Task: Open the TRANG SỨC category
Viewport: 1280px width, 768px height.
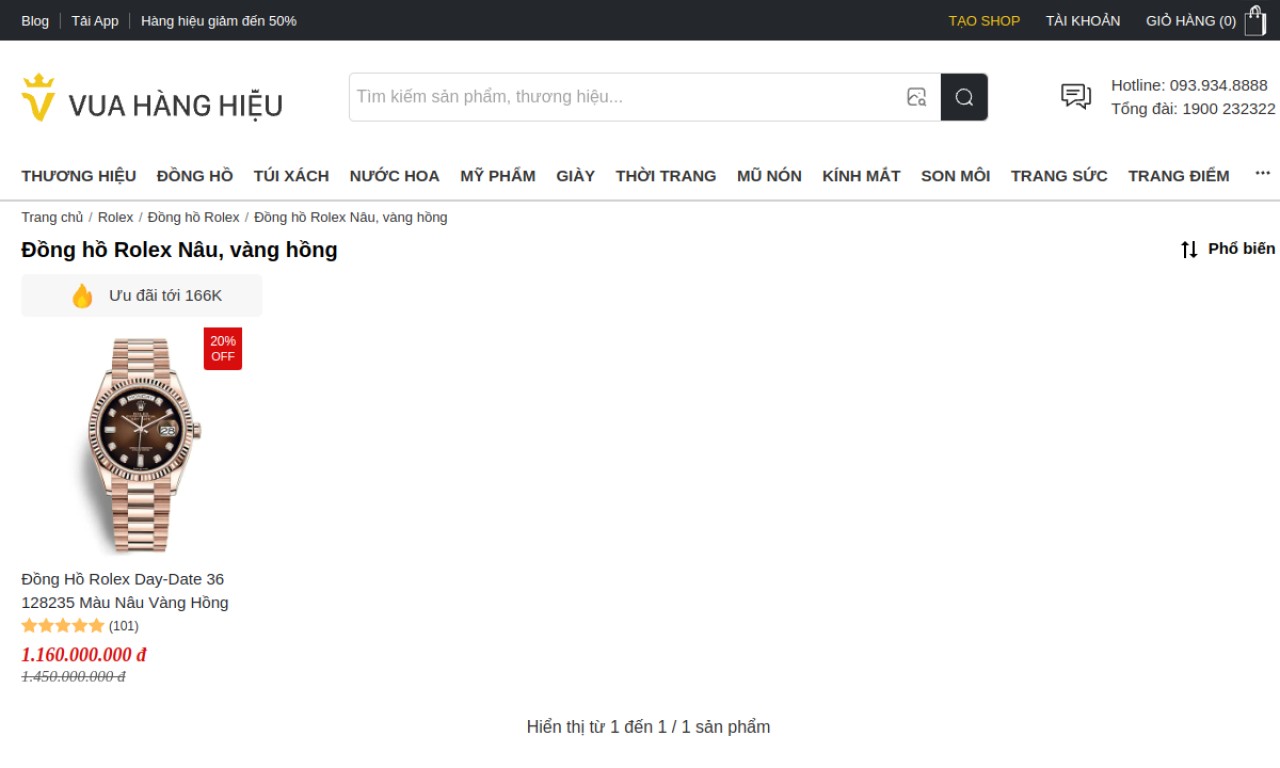Action: [x=1059, y=176]
